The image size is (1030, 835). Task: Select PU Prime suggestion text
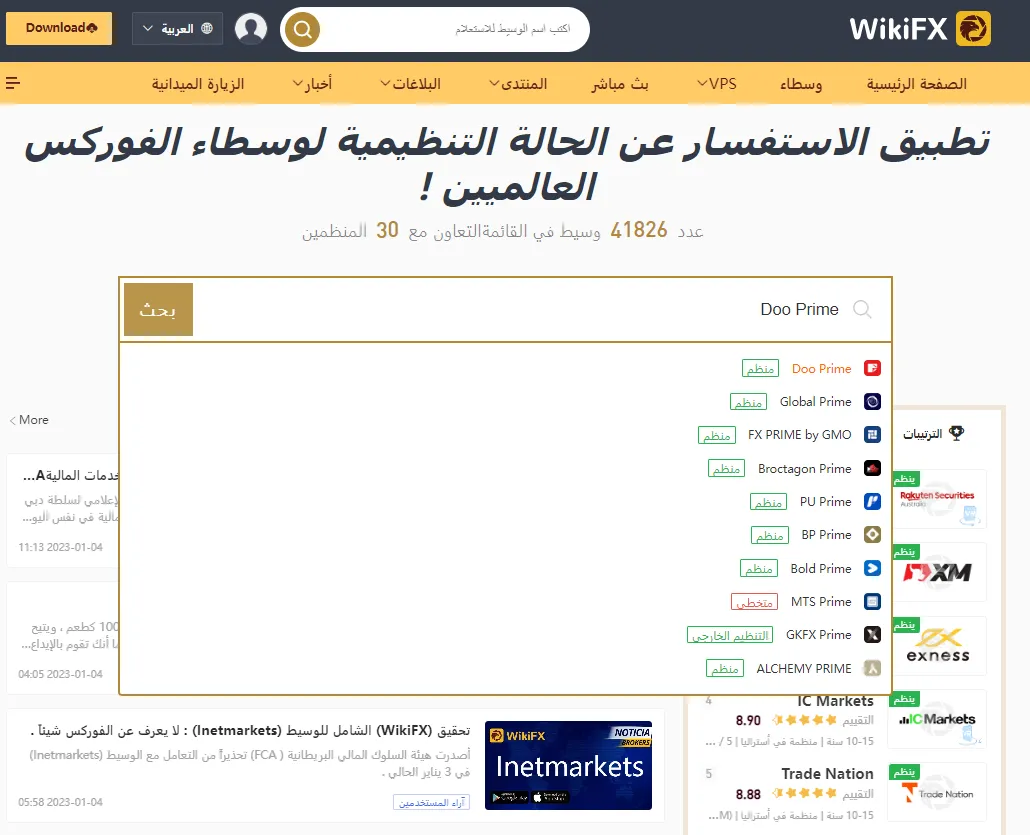point(825,501)
